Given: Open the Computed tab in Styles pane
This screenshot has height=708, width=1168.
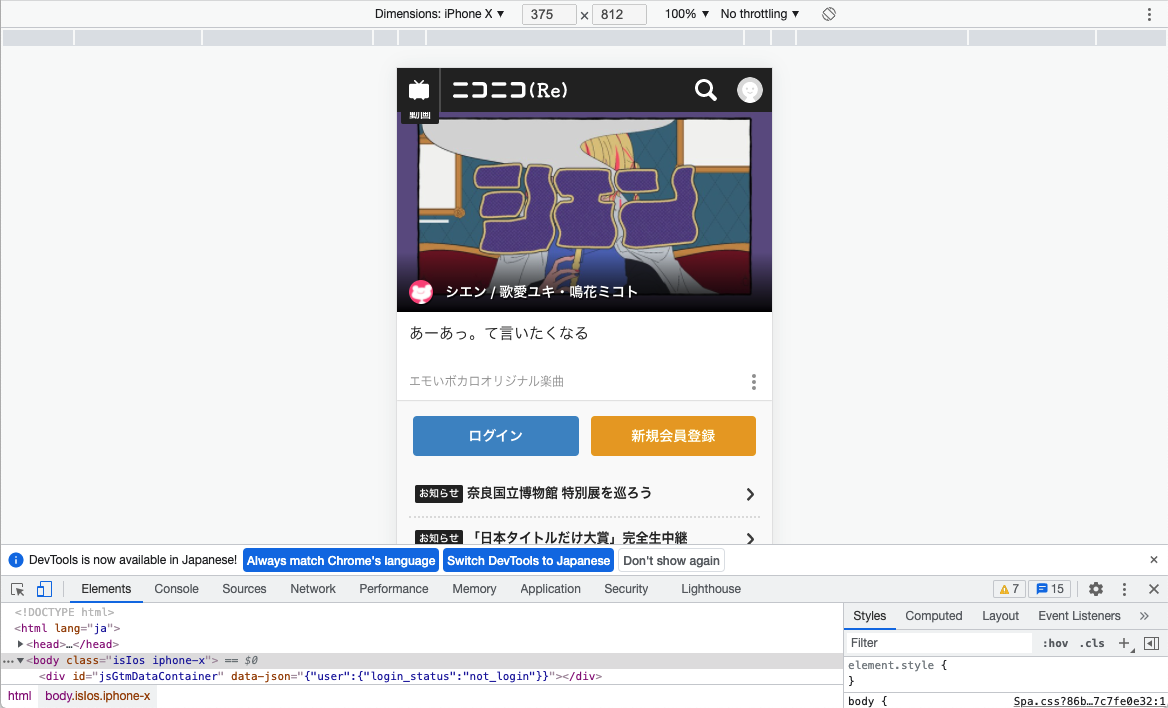Looking at the screenshot, I should point(933,616).
